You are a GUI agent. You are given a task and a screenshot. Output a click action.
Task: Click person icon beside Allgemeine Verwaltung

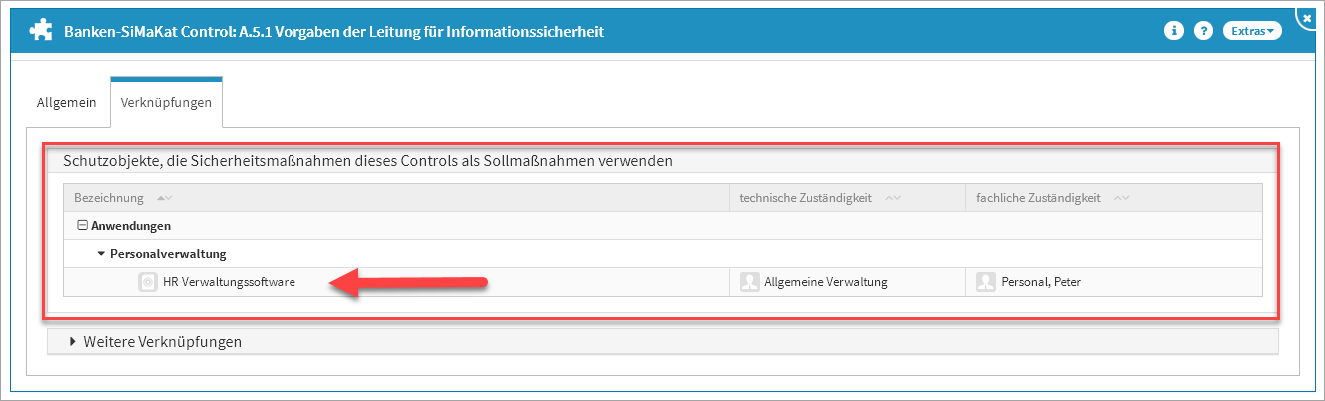[x=749, y=282]
